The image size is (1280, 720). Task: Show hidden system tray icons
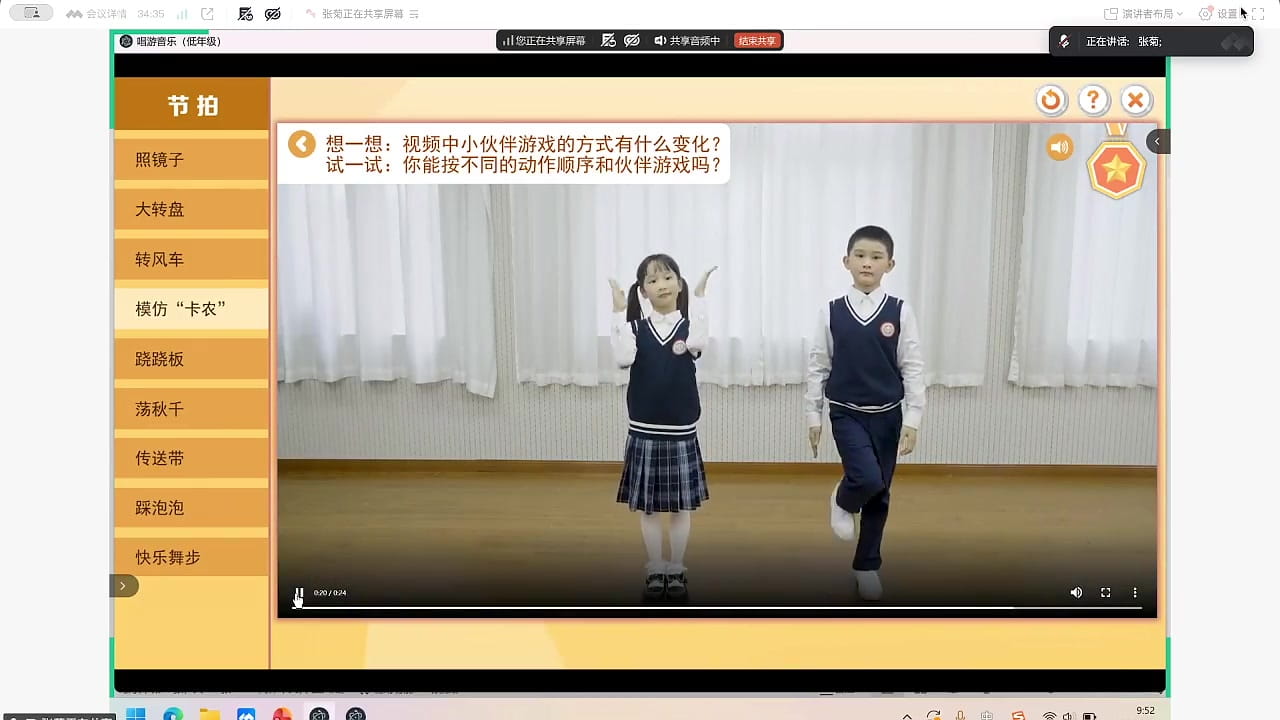(x=907, y=716)
